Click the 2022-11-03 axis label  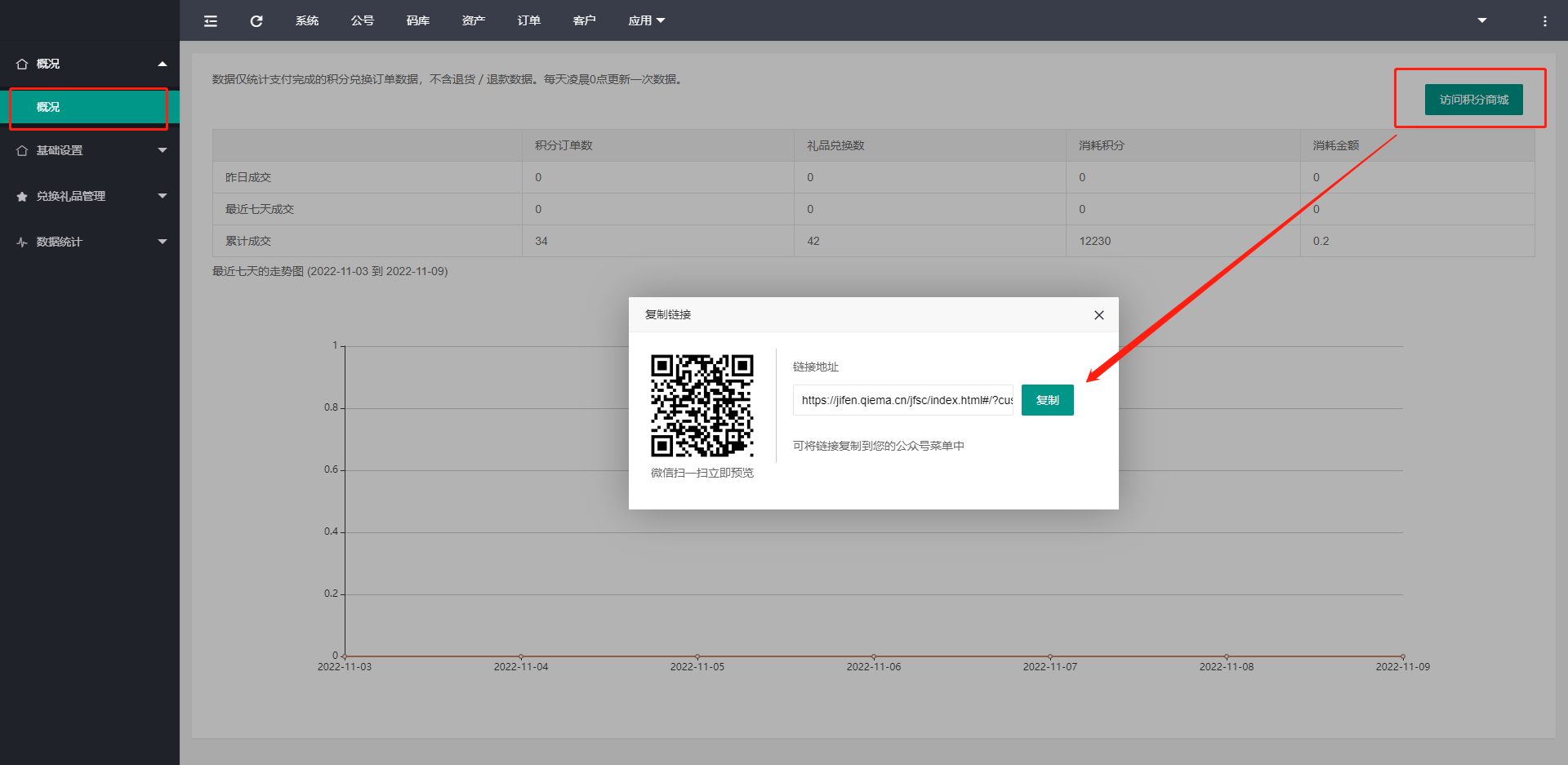[345, 667]
